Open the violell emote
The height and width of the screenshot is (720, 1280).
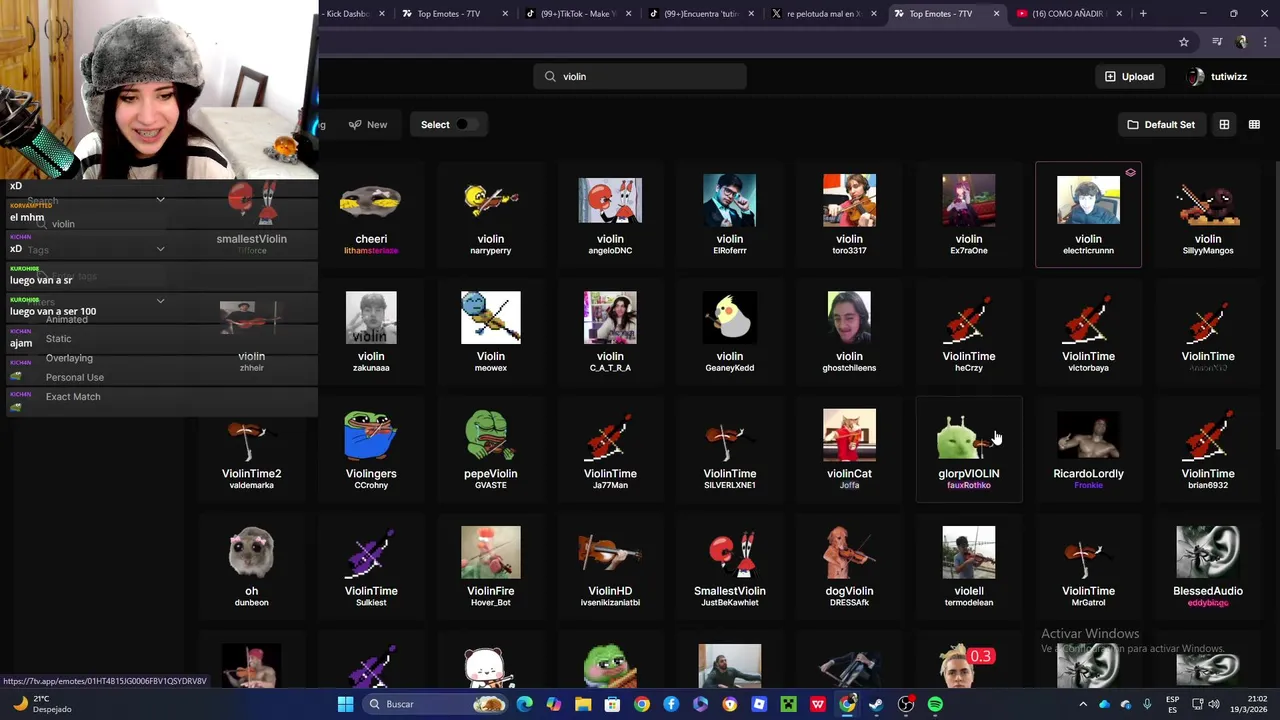click(x=968, y=567)
